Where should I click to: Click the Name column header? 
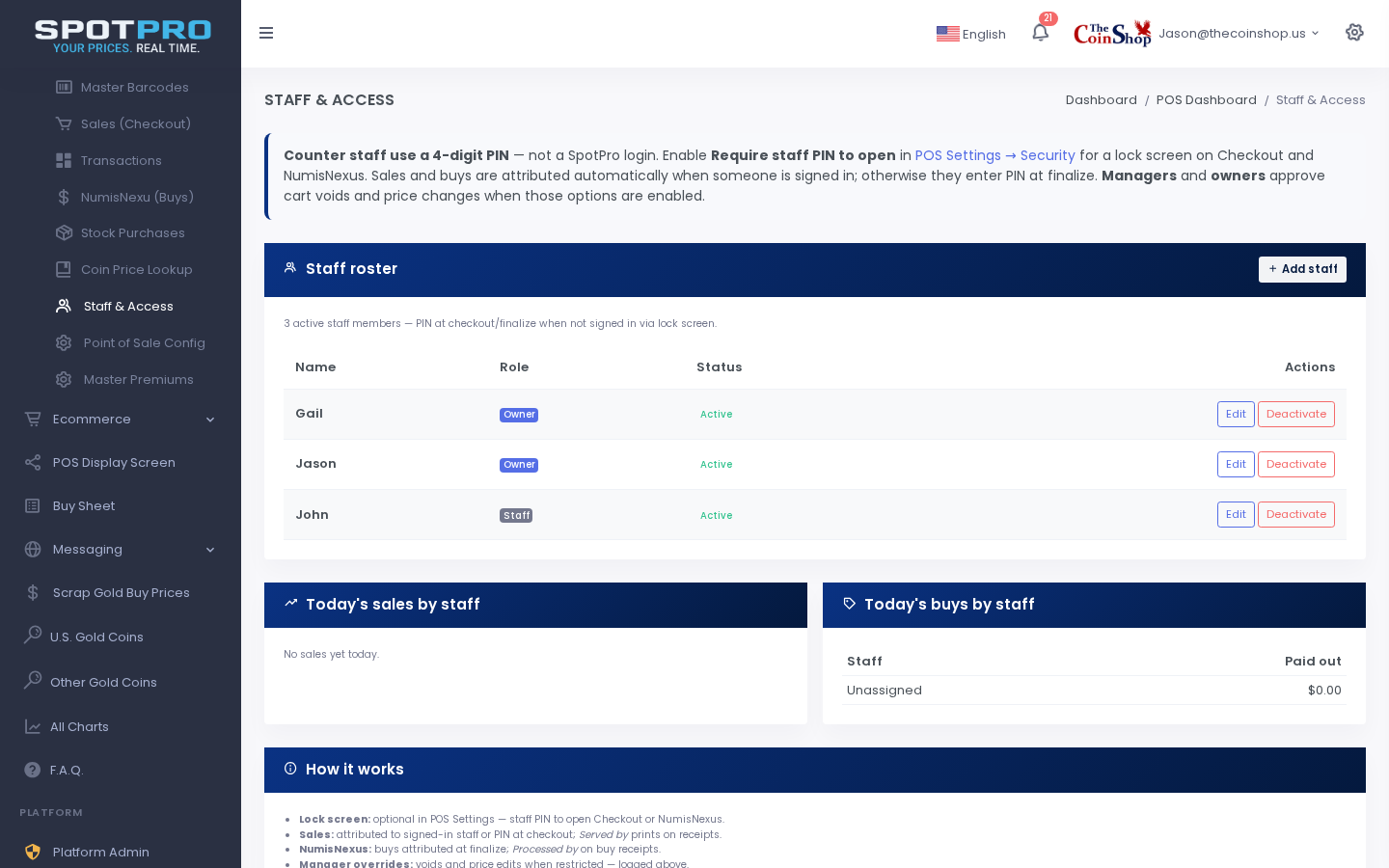315,367
